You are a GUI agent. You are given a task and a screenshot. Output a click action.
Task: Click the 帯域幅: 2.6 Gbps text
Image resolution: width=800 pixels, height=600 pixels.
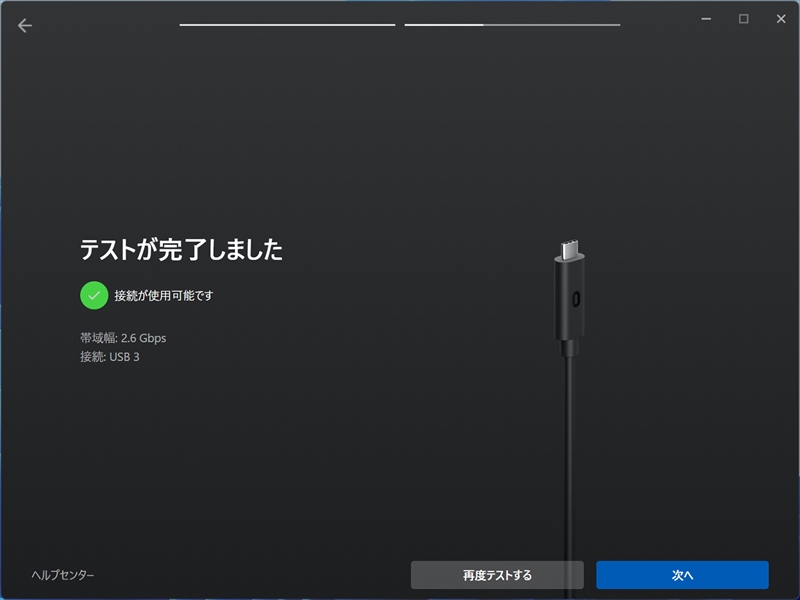[x=123, y=338]
